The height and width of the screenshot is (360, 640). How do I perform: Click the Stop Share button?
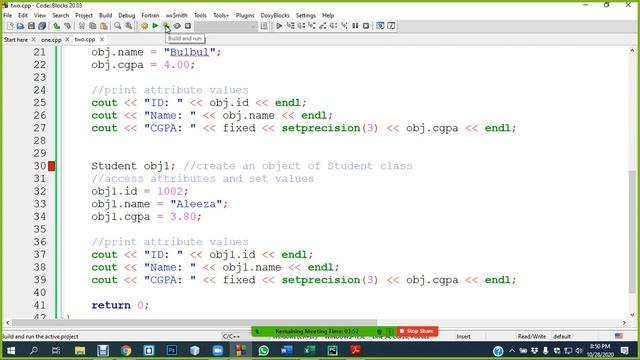(x=417, y=331)
